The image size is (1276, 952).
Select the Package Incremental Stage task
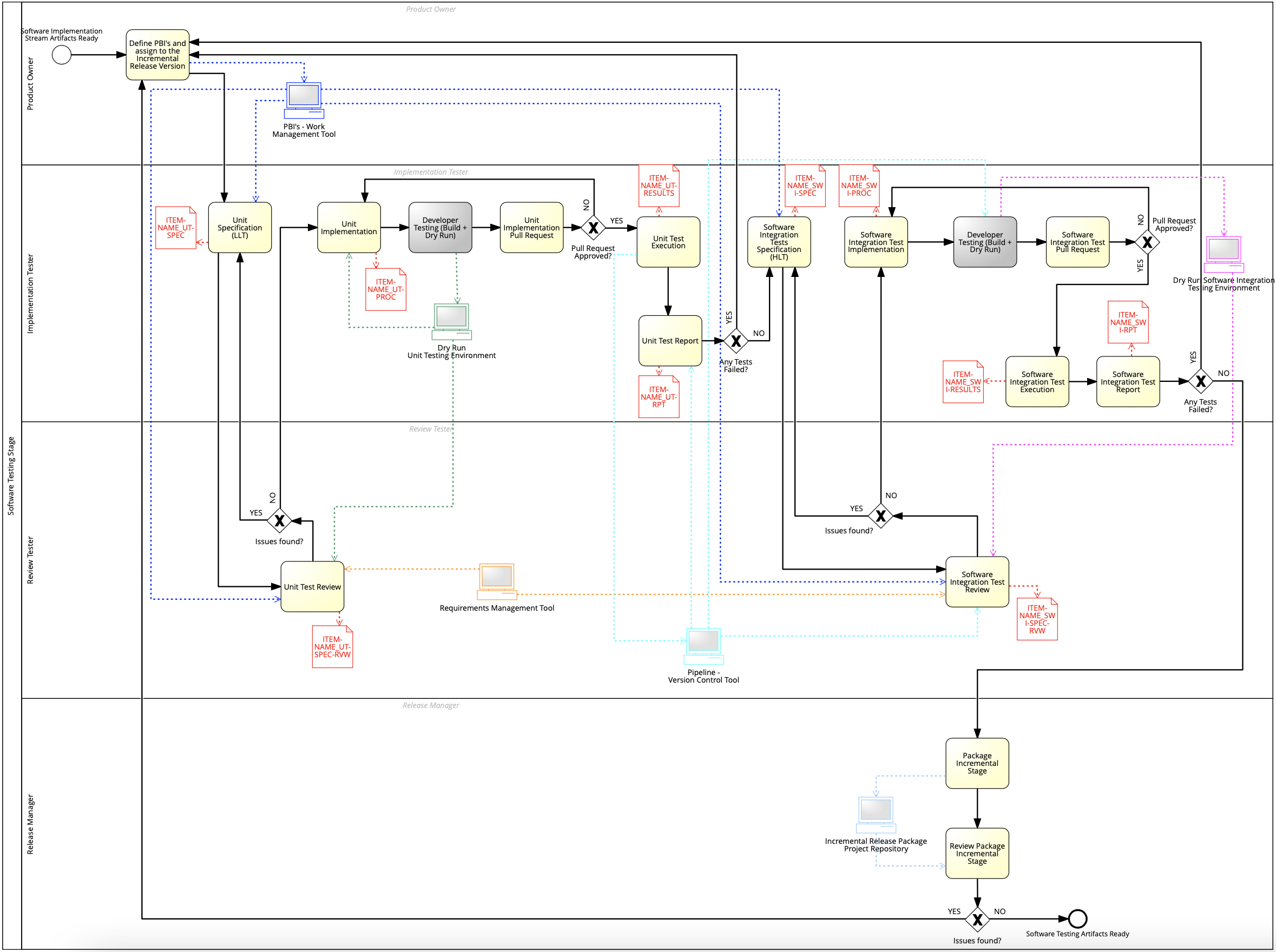click(977, 763)
